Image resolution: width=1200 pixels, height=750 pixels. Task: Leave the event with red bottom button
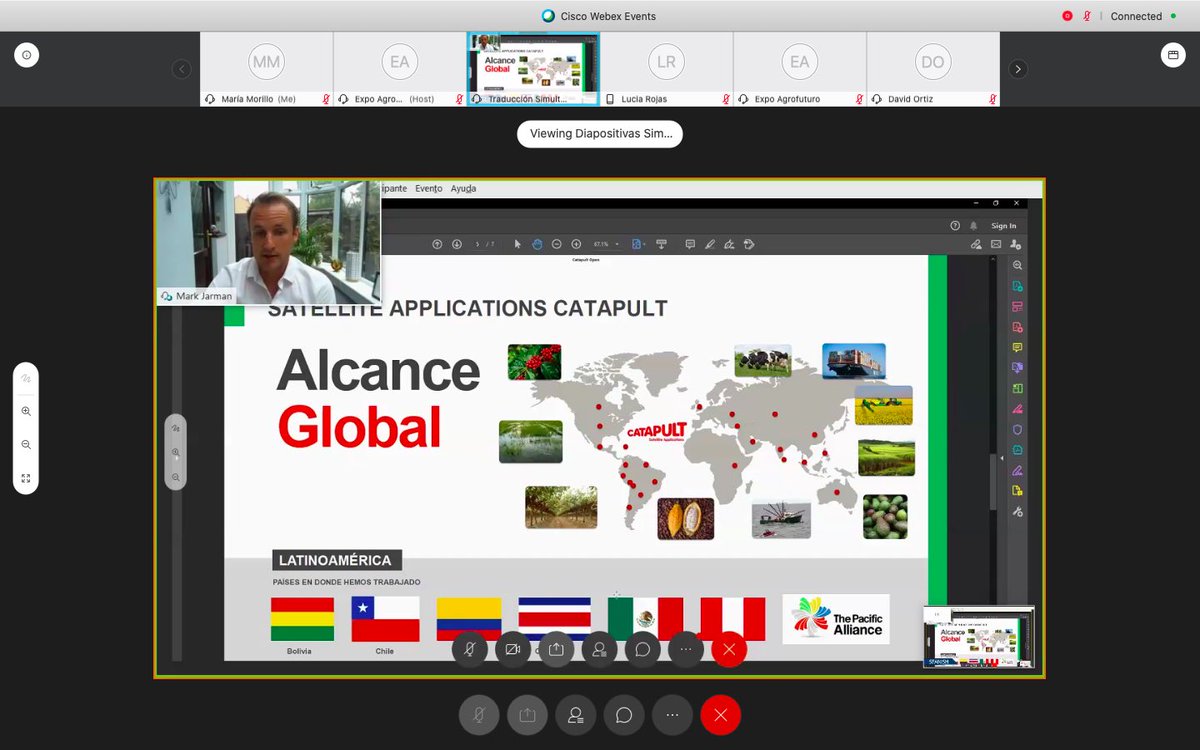(x=721, y=715)
